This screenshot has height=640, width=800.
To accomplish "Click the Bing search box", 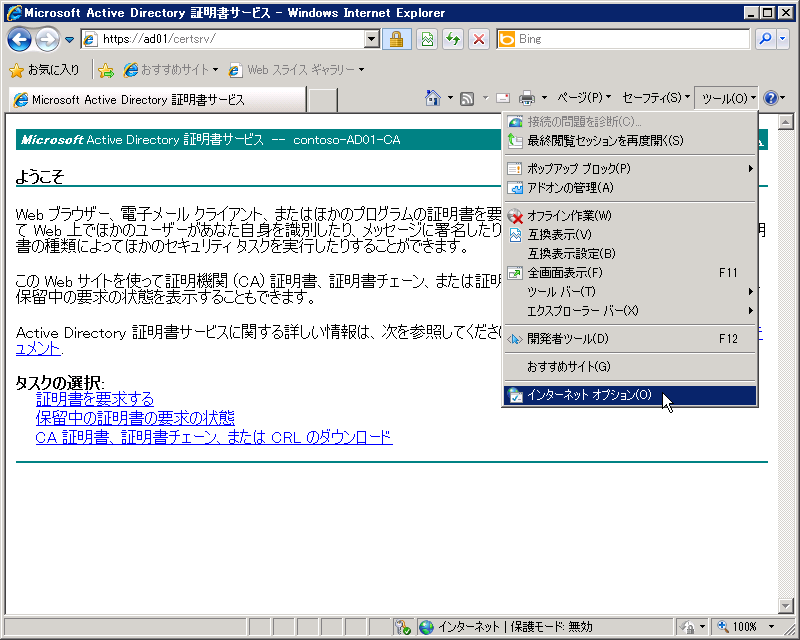I will point(622,39).
